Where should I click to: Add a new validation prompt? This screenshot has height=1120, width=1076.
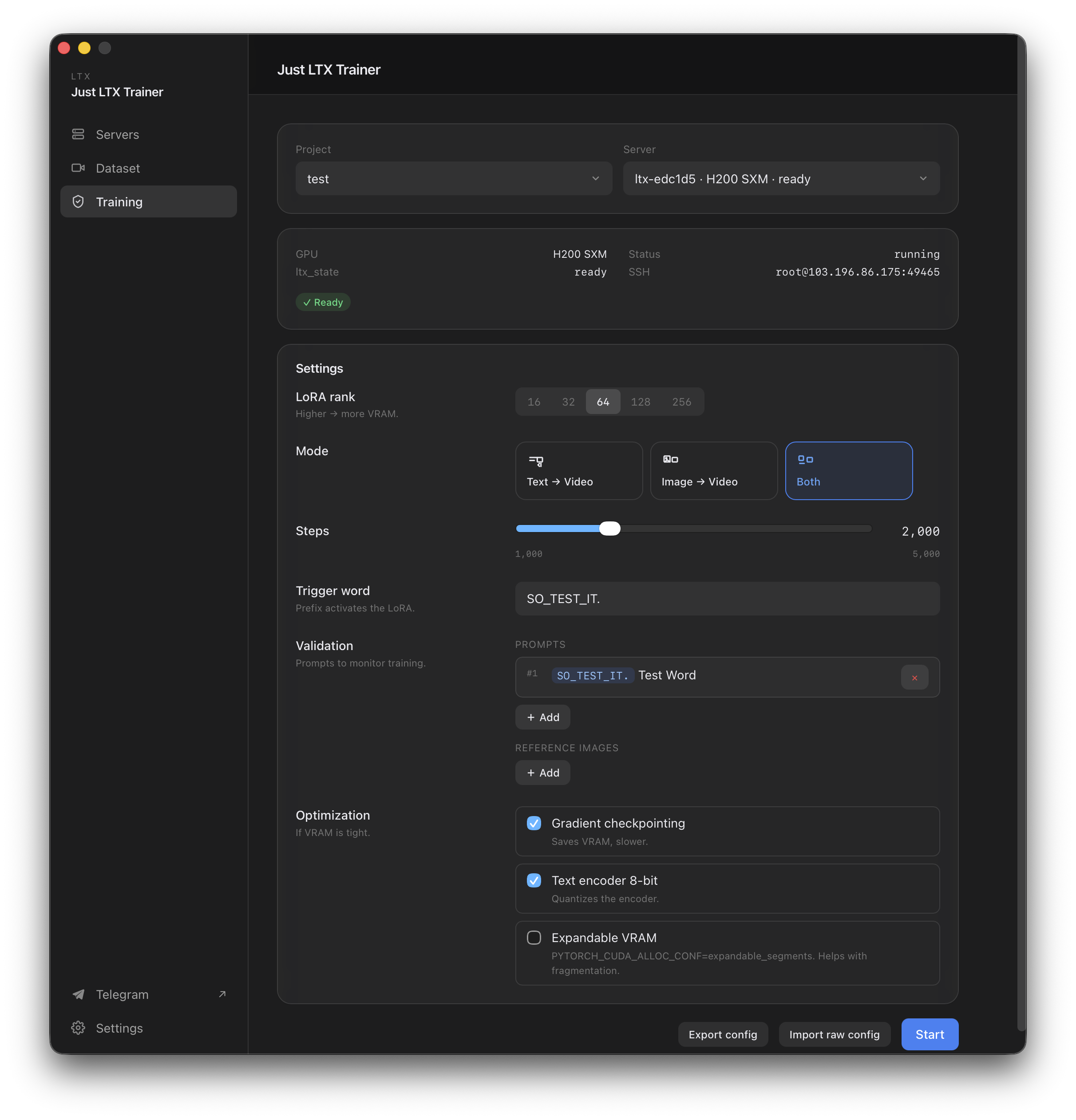pyautogui.click(x=542, y=717)
